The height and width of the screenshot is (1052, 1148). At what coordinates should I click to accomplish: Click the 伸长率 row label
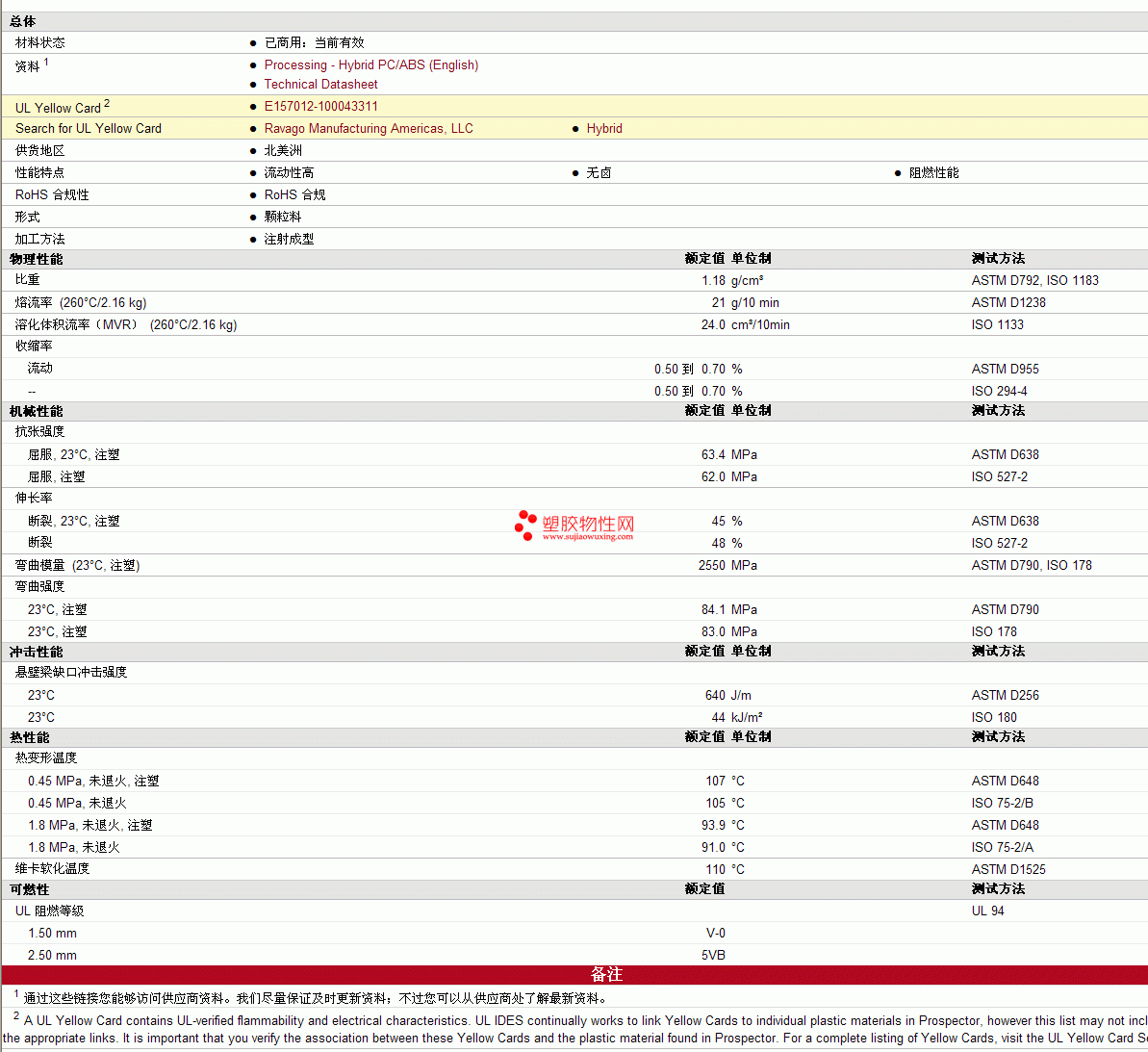34,498
